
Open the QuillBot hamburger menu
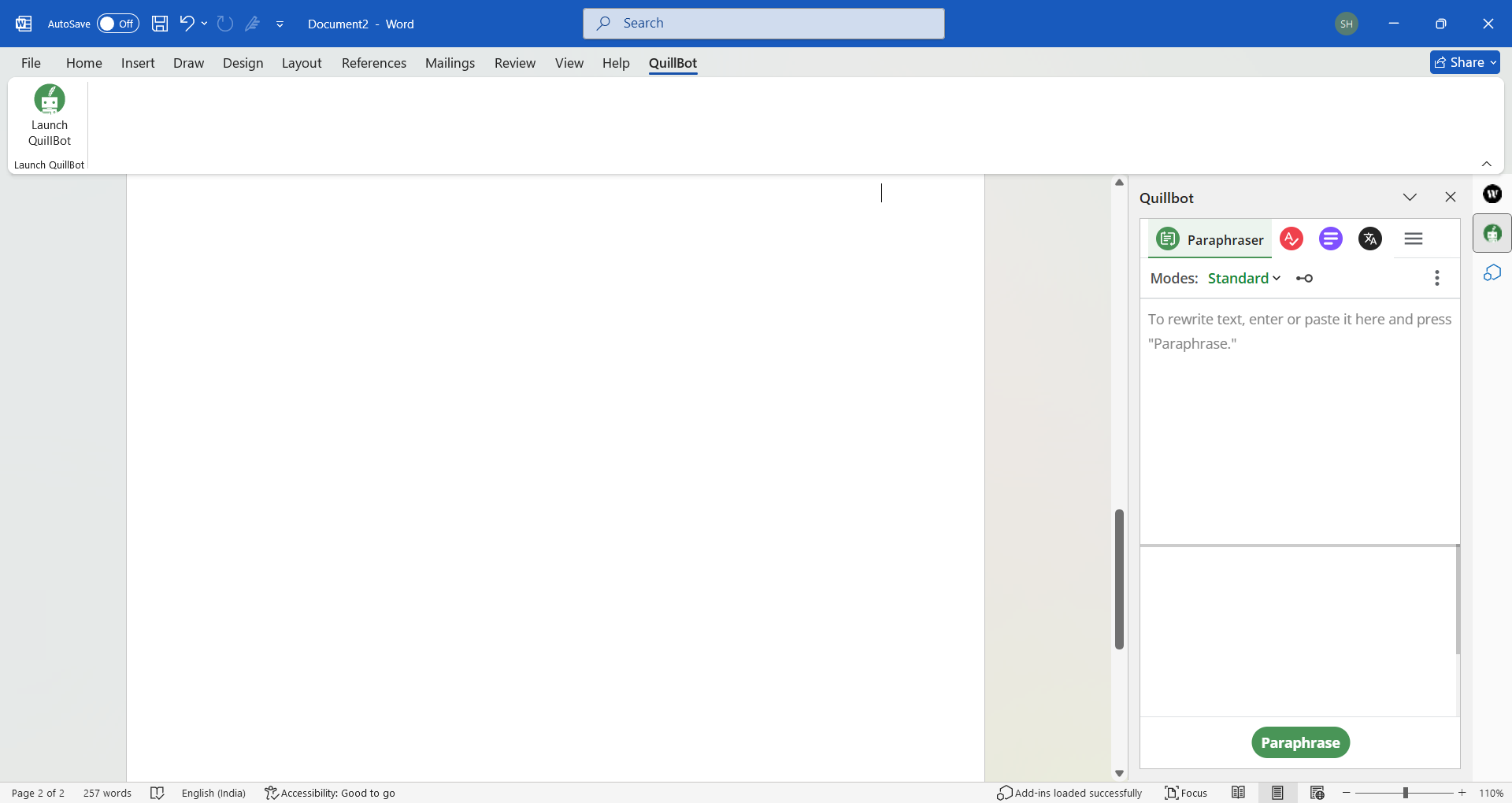1414,239
